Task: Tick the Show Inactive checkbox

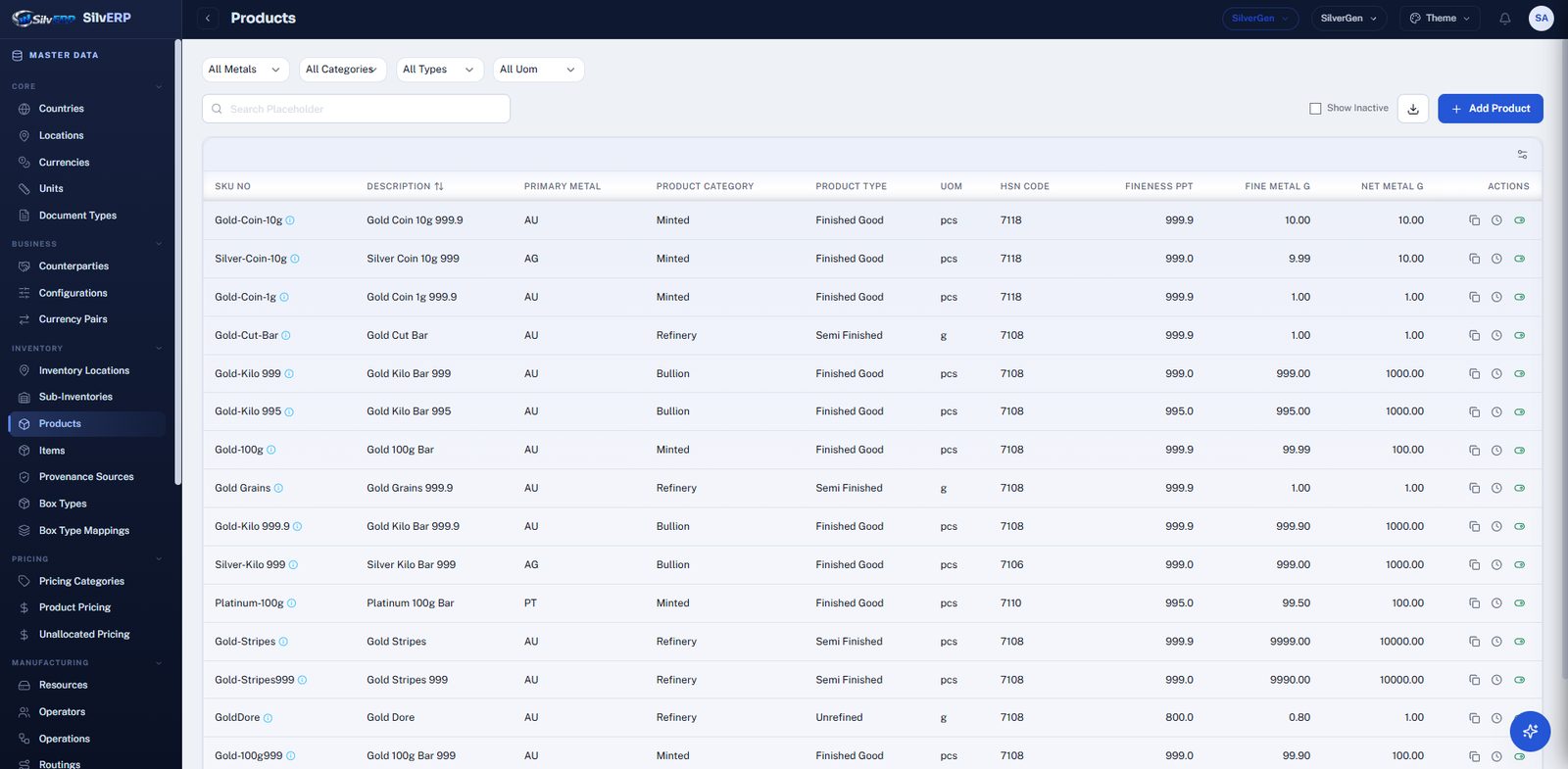Action: pos(1315,109)
